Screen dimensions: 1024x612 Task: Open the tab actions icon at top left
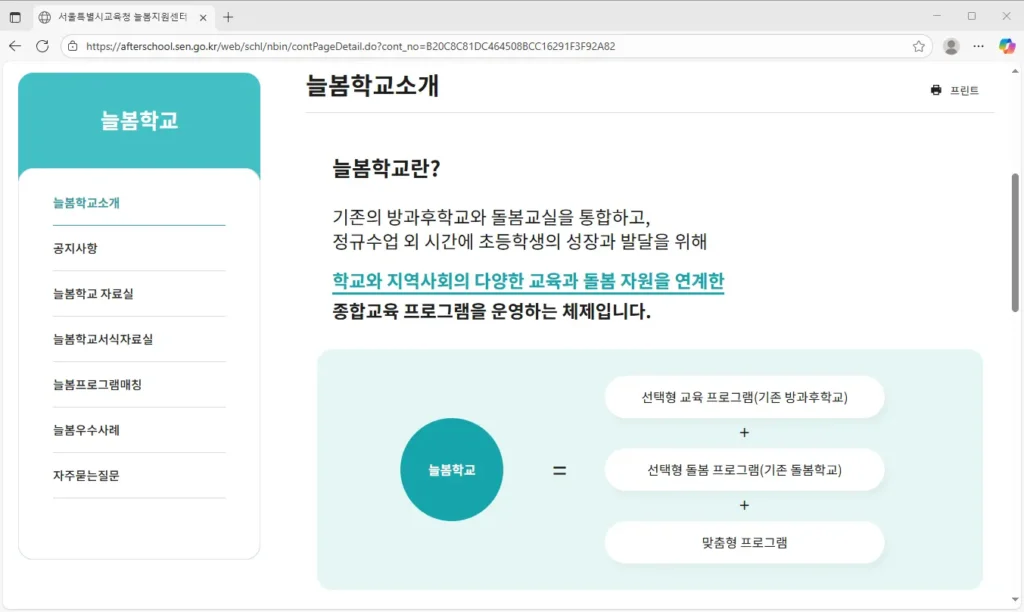point(15,16)
